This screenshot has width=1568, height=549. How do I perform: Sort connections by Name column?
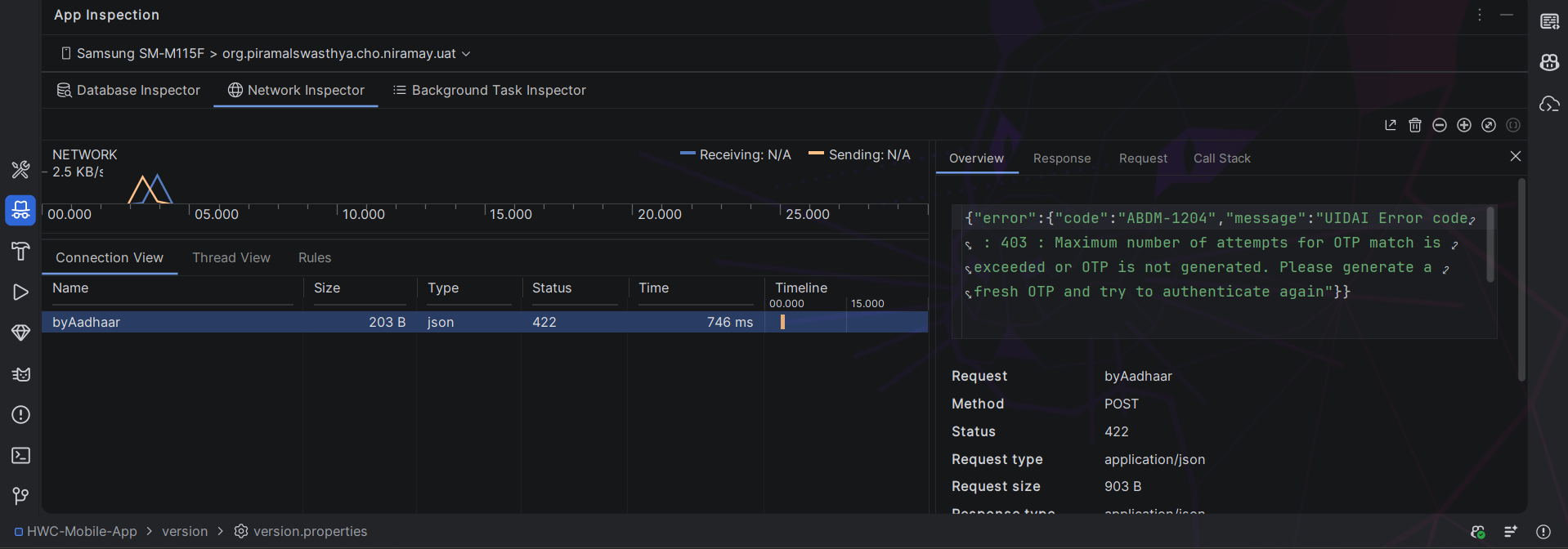click(172, 288)
